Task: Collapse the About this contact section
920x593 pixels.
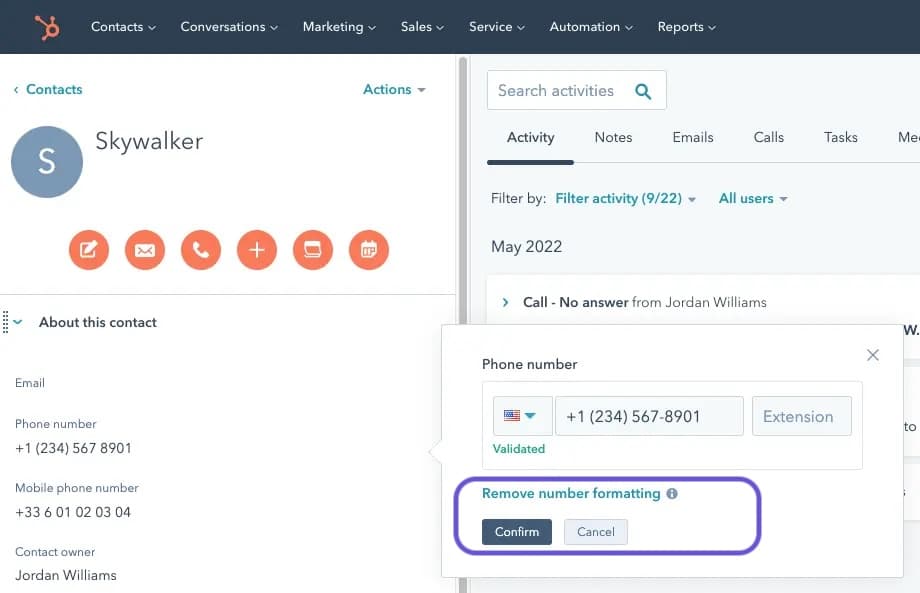Action: [x=19, y=323]
